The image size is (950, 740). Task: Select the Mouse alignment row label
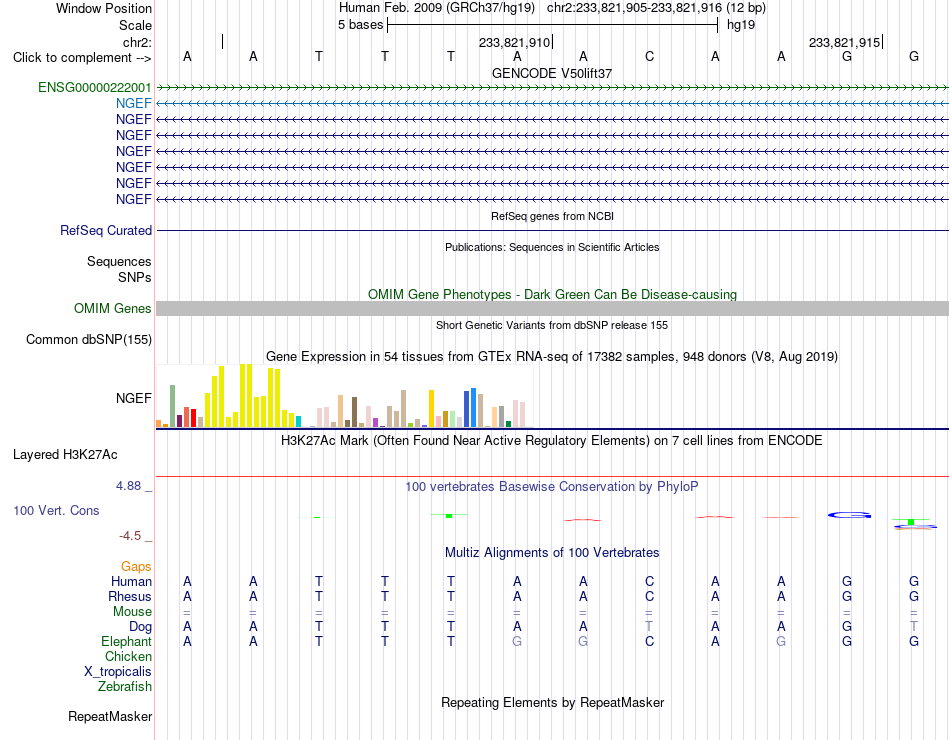132,612
